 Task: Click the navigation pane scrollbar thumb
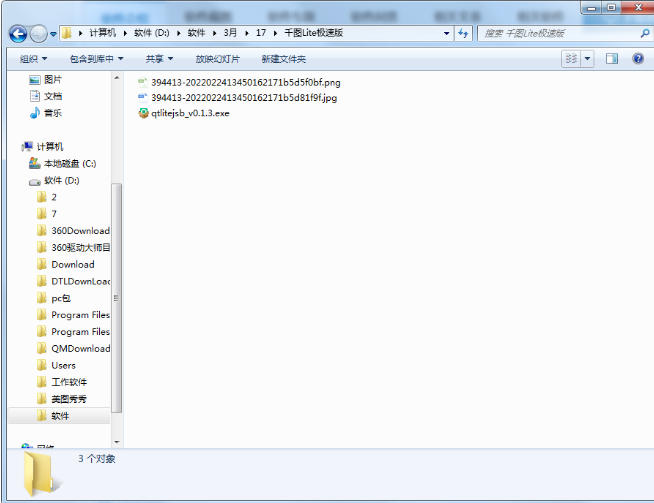click(x=117, y=298)
